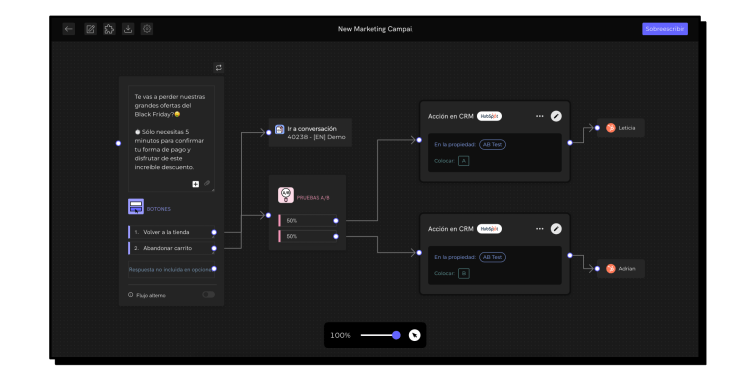This screenshot has height=375, width=750.
Task: Click output connector of Volver a la tienda
Action: [x=214, y=232]
